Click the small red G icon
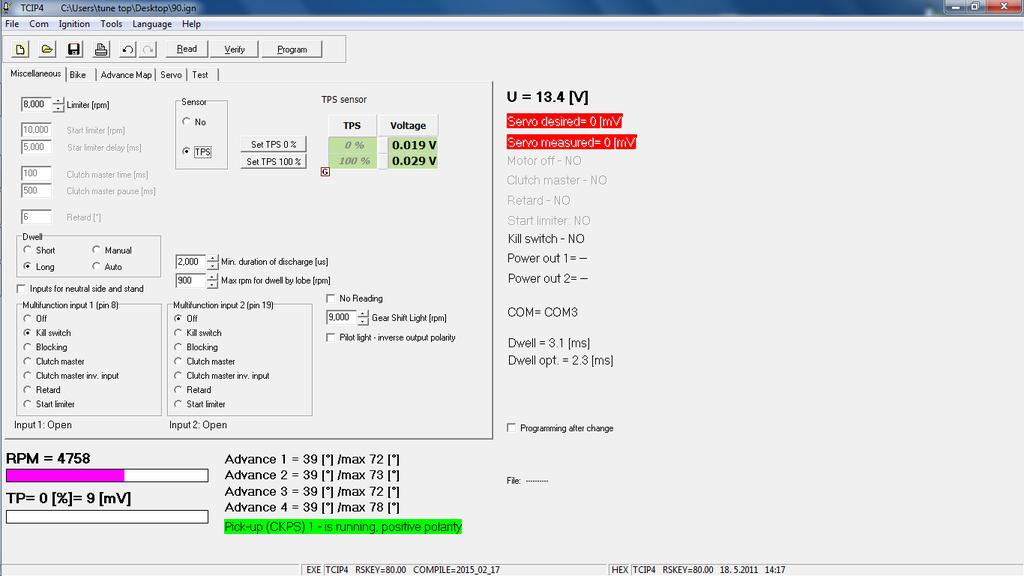Image resolution: width=1024 pixels, height=576 pixels. tap(325, 172)
